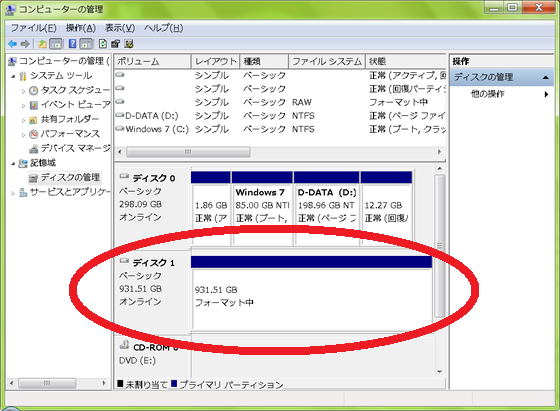Select volume row with 正常 (回復パーティション status
Screen dimensions: 560x411
280,89
